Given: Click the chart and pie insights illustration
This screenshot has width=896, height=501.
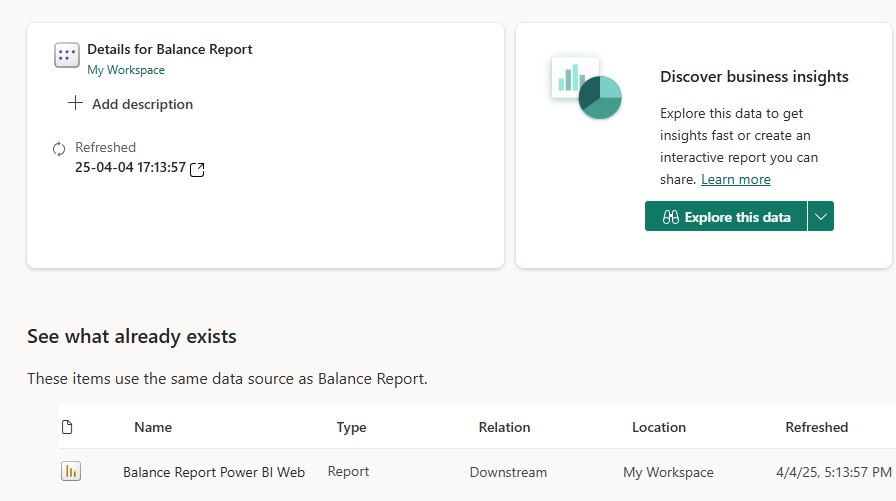Looking at the screenshot, I should pyautogui.click(x=586, y=87).
